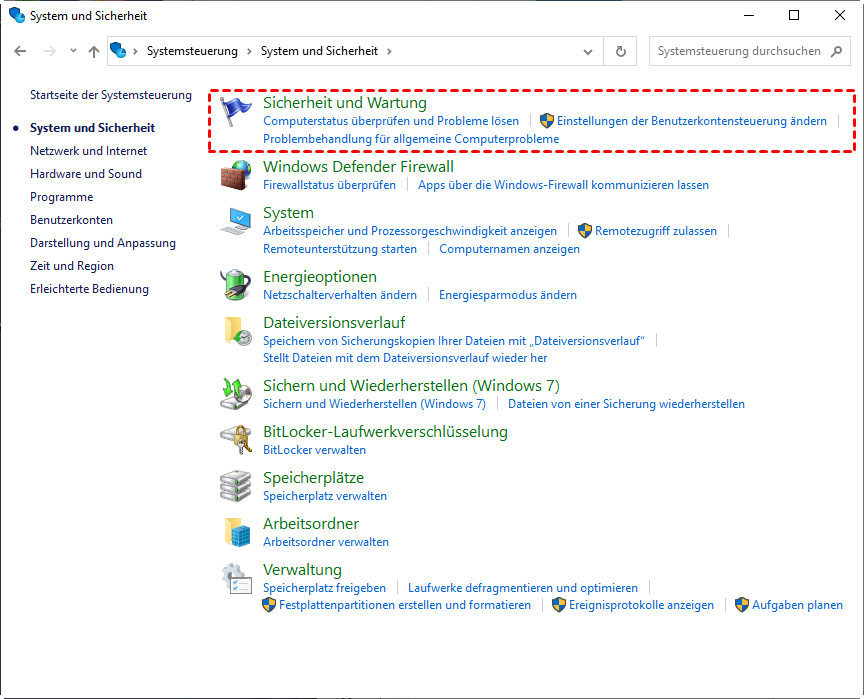
Task: Go up one level with up arrow
Action: pyautogui.click(x=94, y=52)
